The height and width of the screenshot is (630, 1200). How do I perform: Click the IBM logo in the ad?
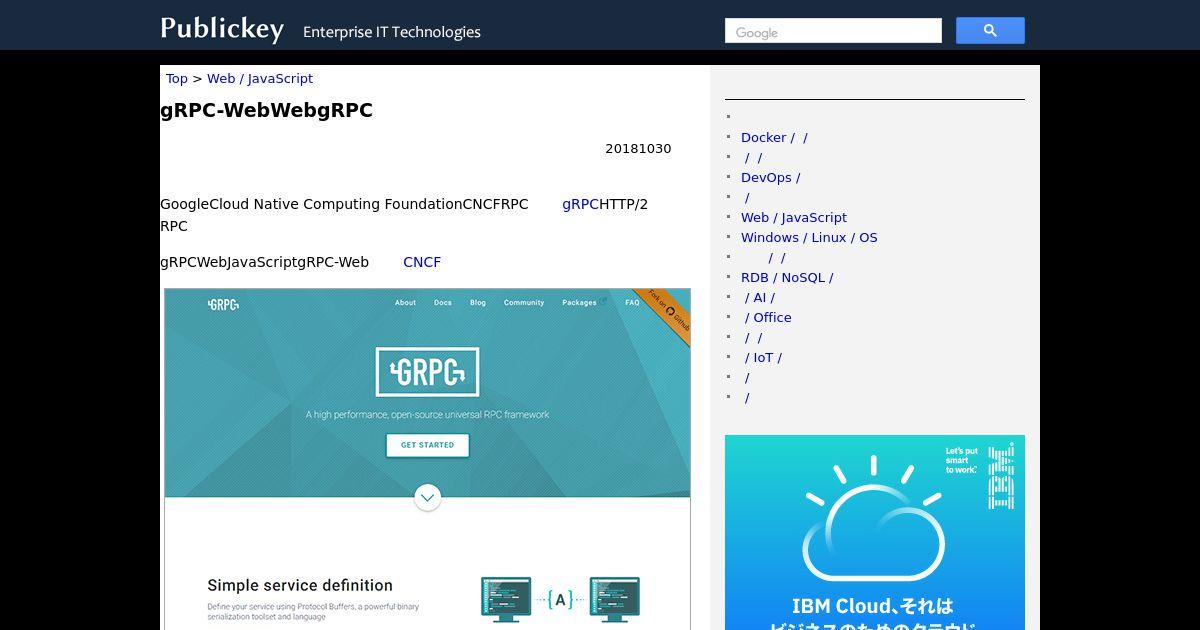click(1001, 476)
